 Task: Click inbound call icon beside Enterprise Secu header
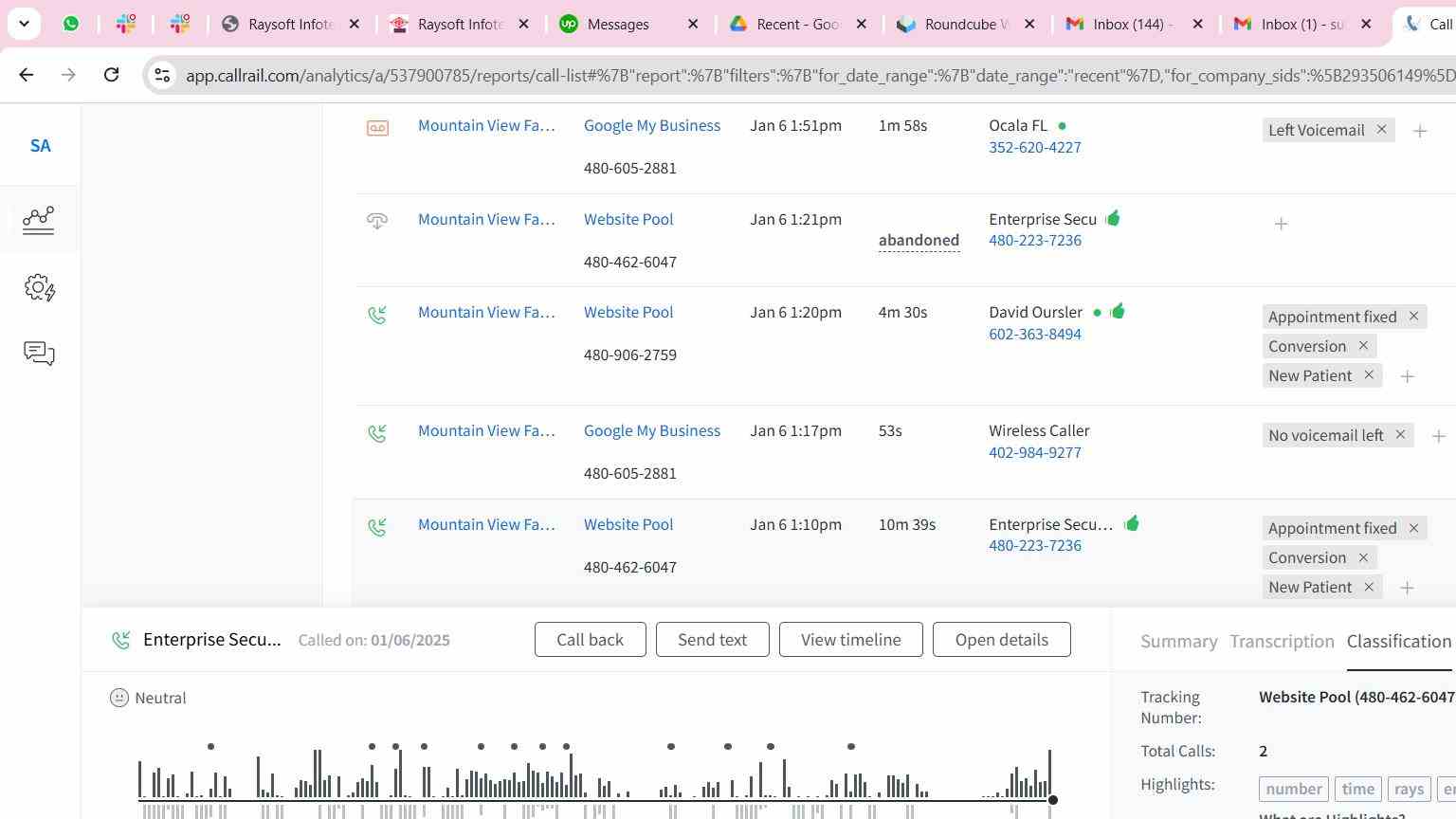120,641
